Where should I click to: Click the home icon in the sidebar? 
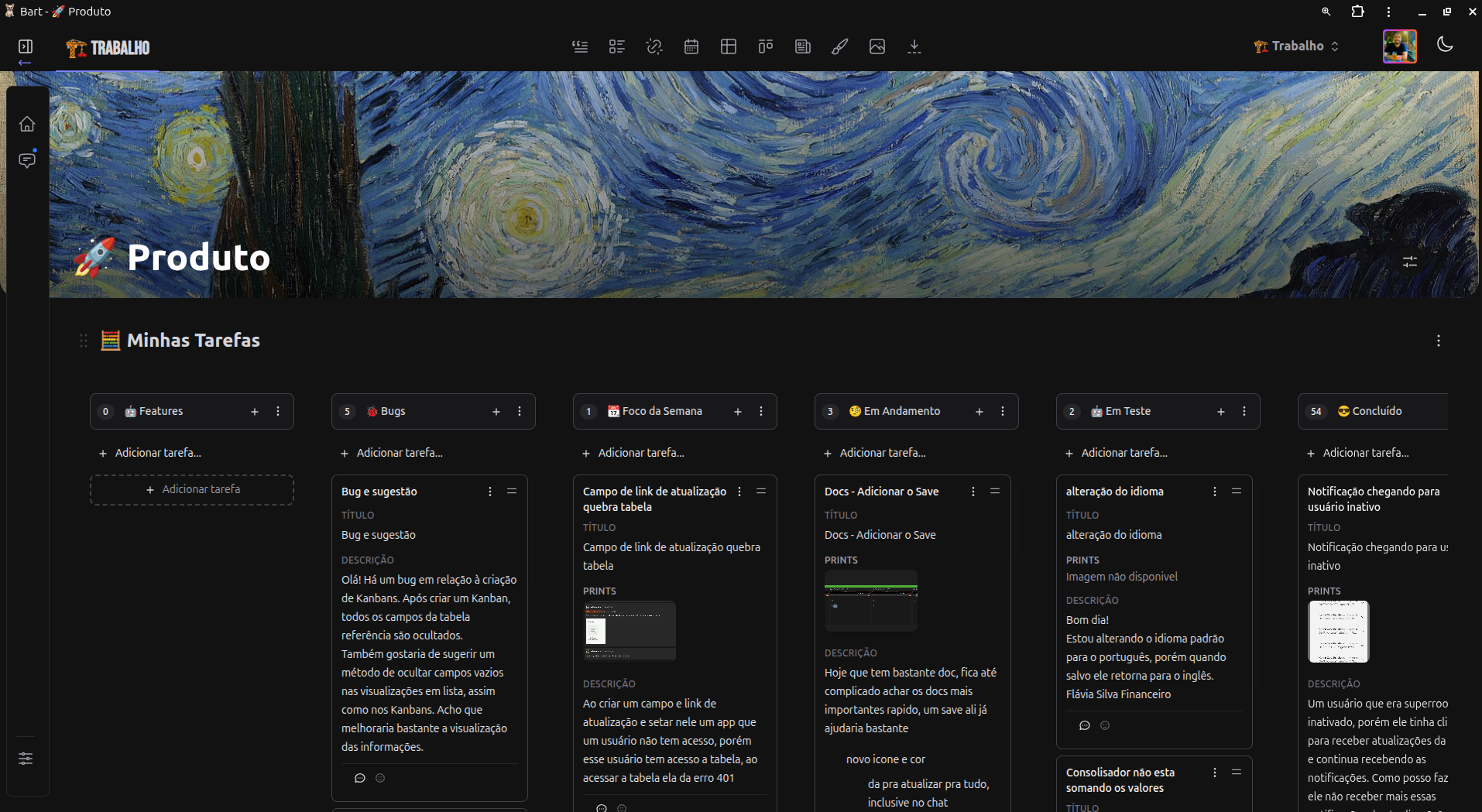(x=27, y=124)
